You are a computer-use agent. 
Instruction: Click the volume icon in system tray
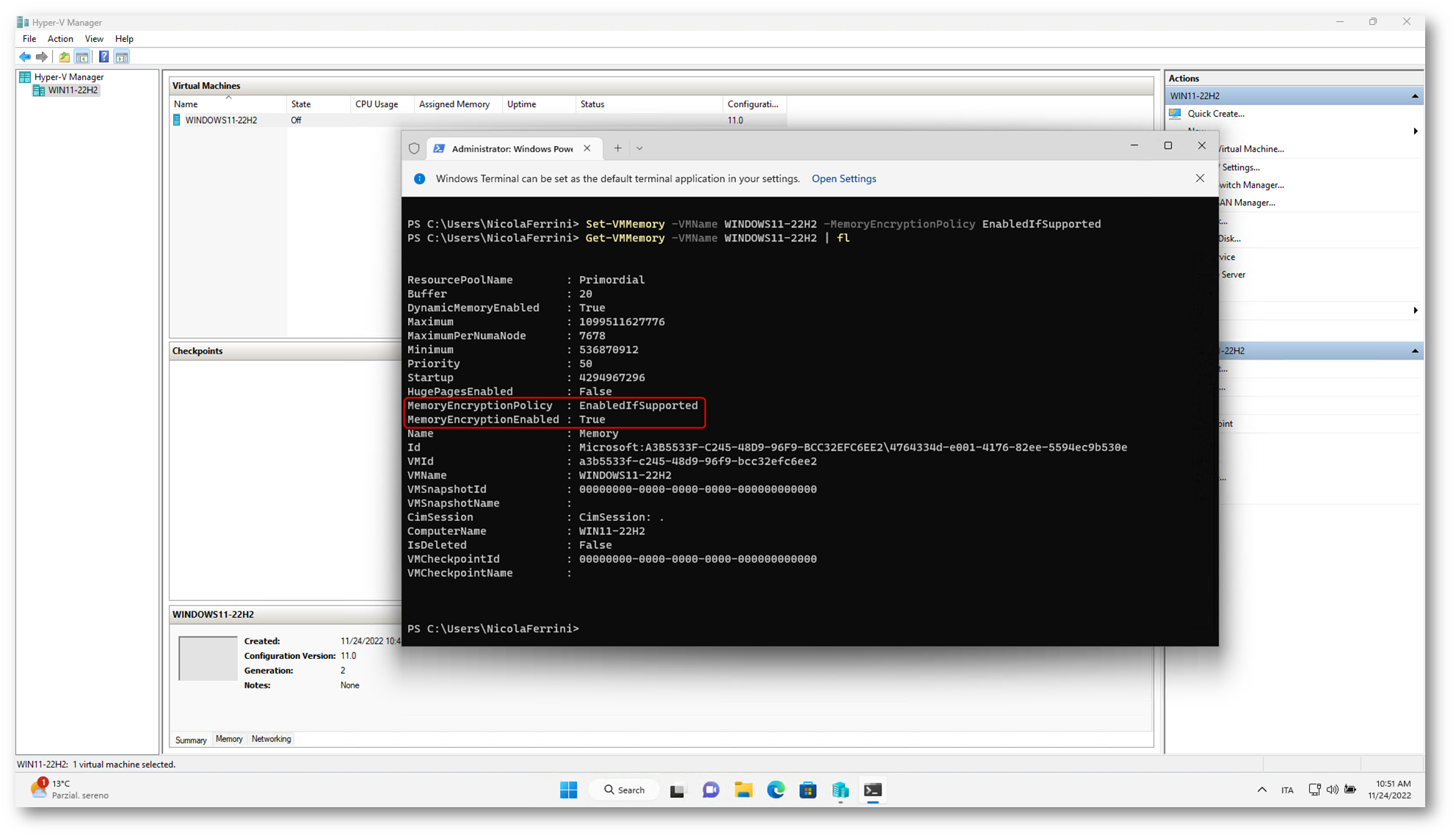coord(1332,790)
